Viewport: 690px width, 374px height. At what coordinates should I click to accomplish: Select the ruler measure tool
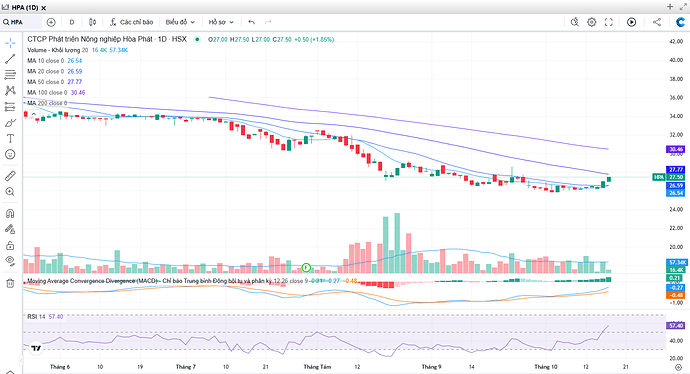click(10, 176)
